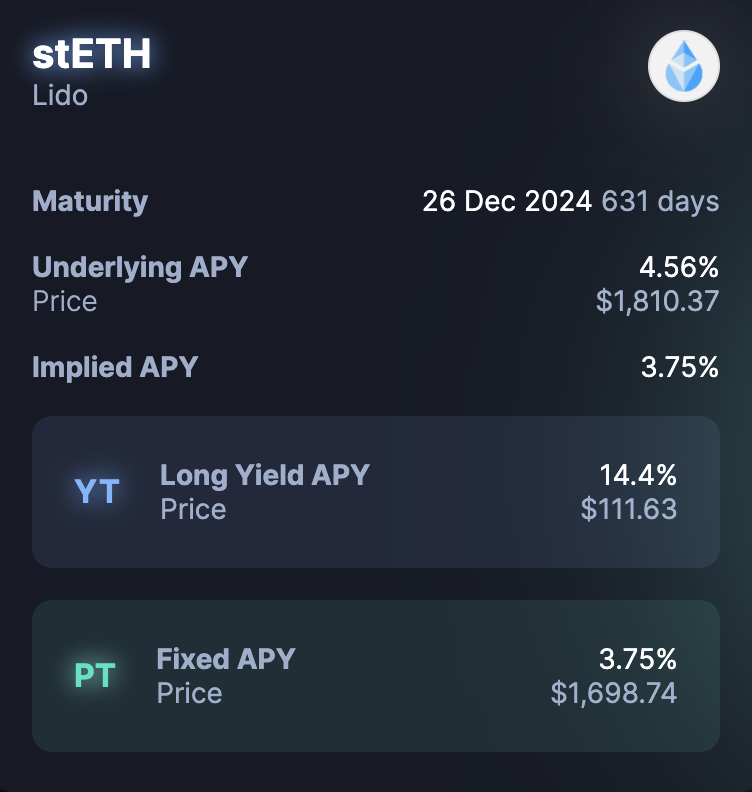Screen dimensions: 752x792
Task: Click the YT token label icon
Action: tap(97, 492)
